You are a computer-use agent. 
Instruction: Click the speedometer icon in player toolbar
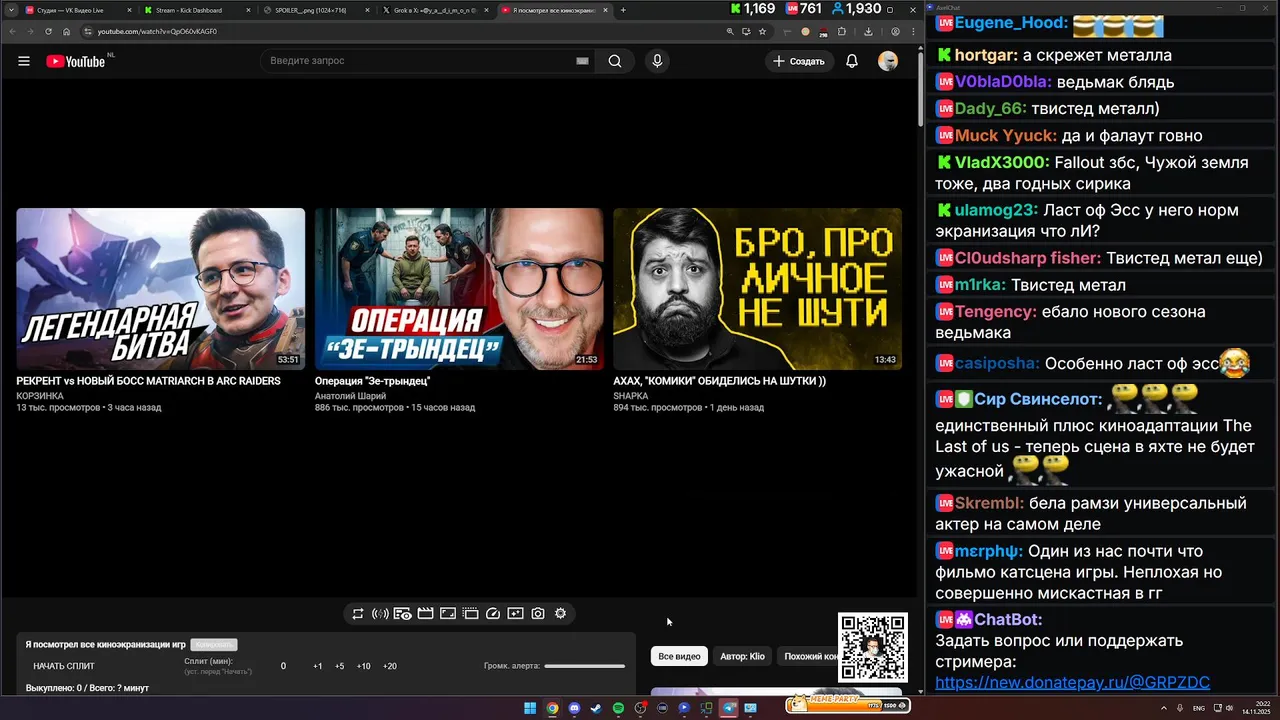click(493, 614)
